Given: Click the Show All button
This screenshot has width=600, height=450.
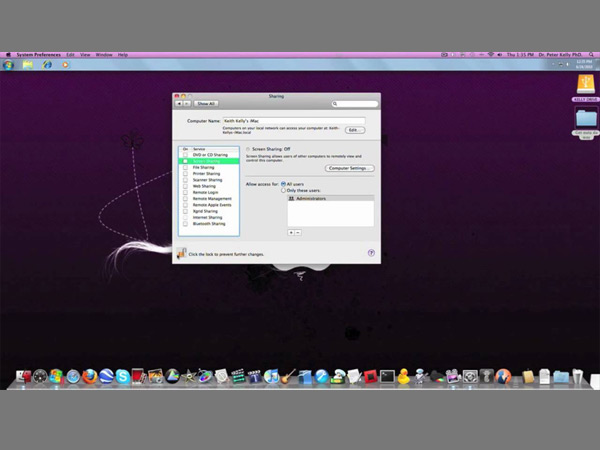Looking at the screenshot, I should coord(206,104).
